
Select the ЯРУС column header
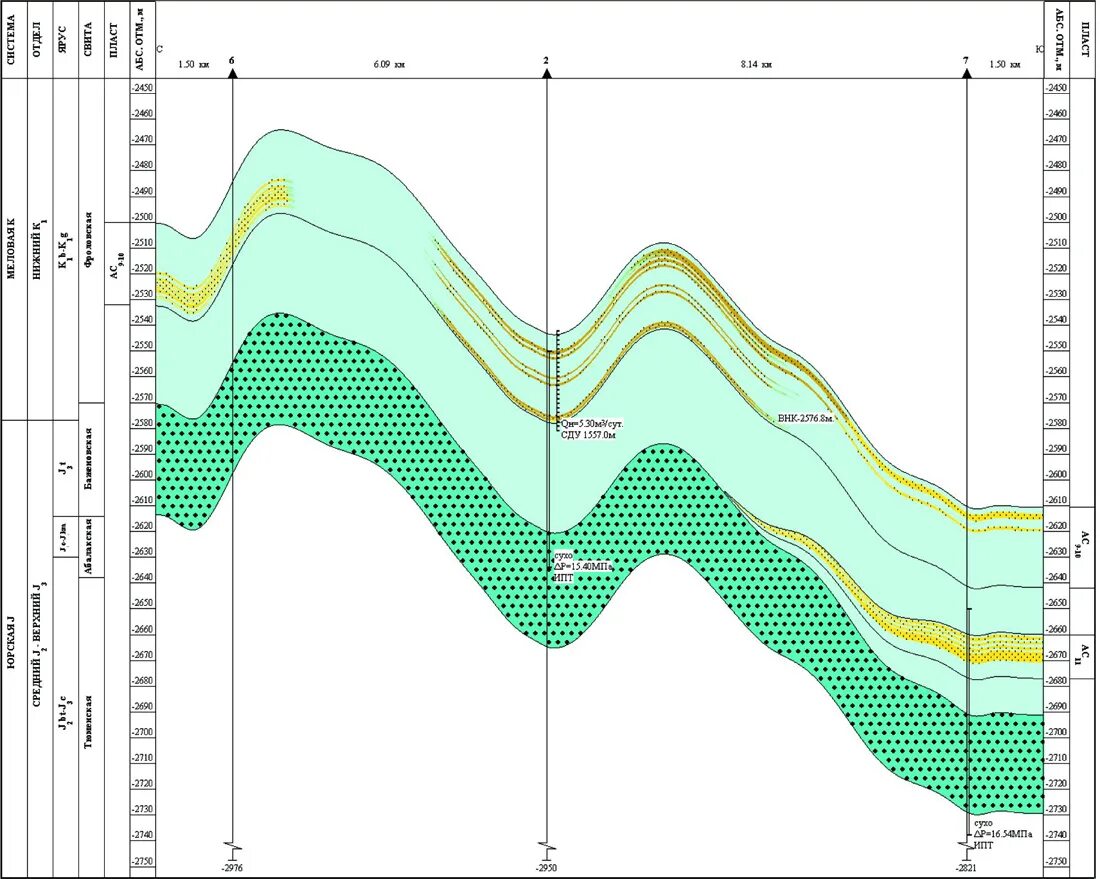tap(63, 41)
